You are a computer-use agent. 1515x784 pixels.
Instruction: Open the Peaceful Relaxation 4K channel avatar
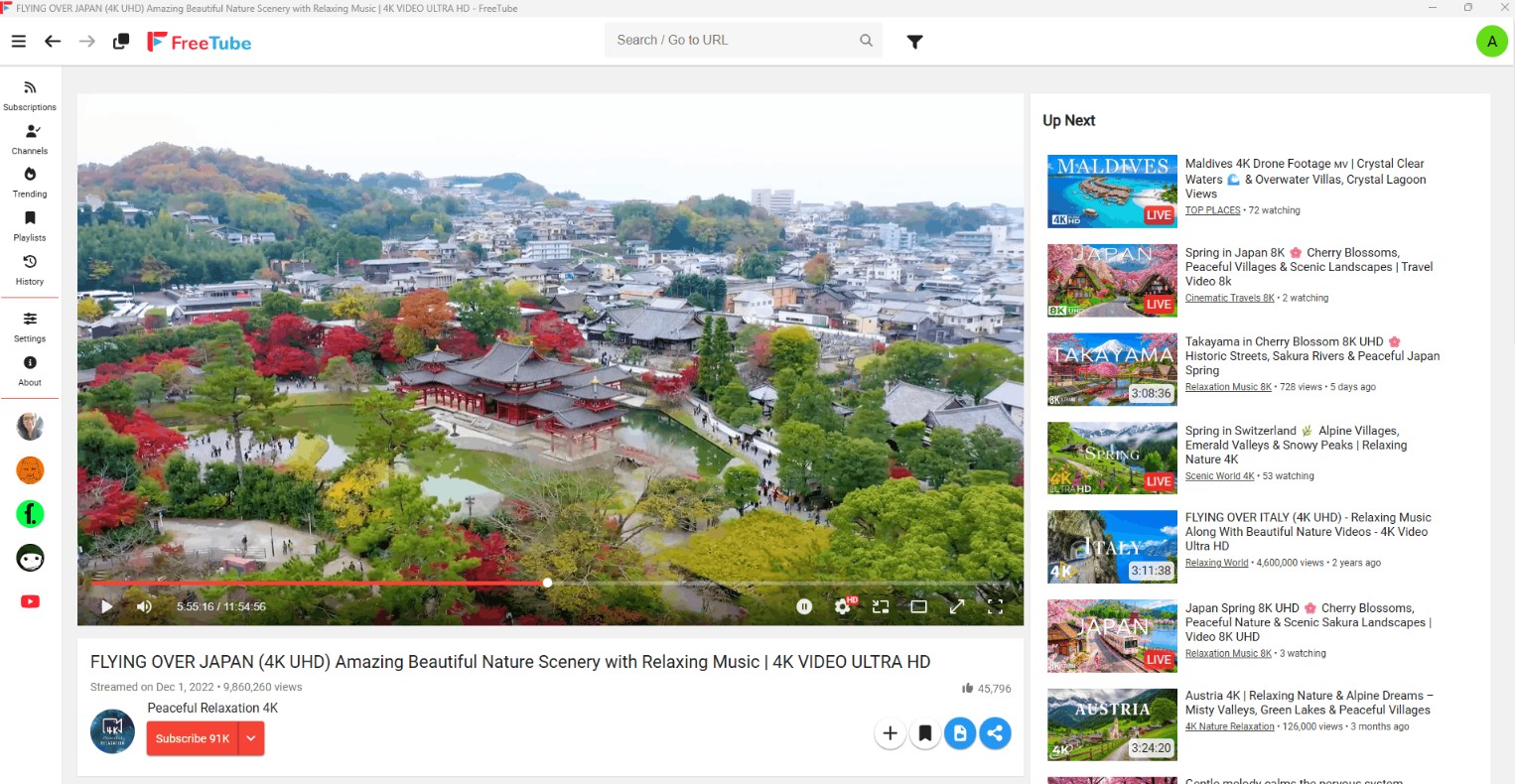112,731
